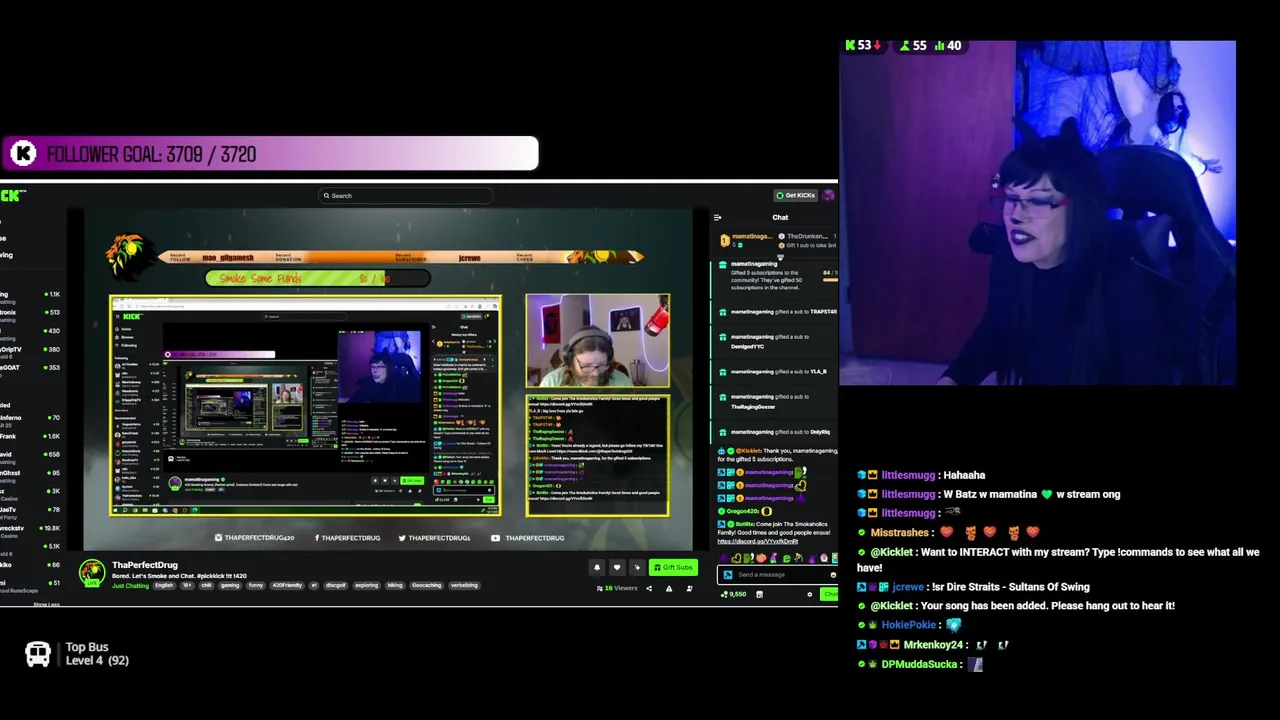Toggle notifications bell for ThaPerfectDrug

pos(597,567)
